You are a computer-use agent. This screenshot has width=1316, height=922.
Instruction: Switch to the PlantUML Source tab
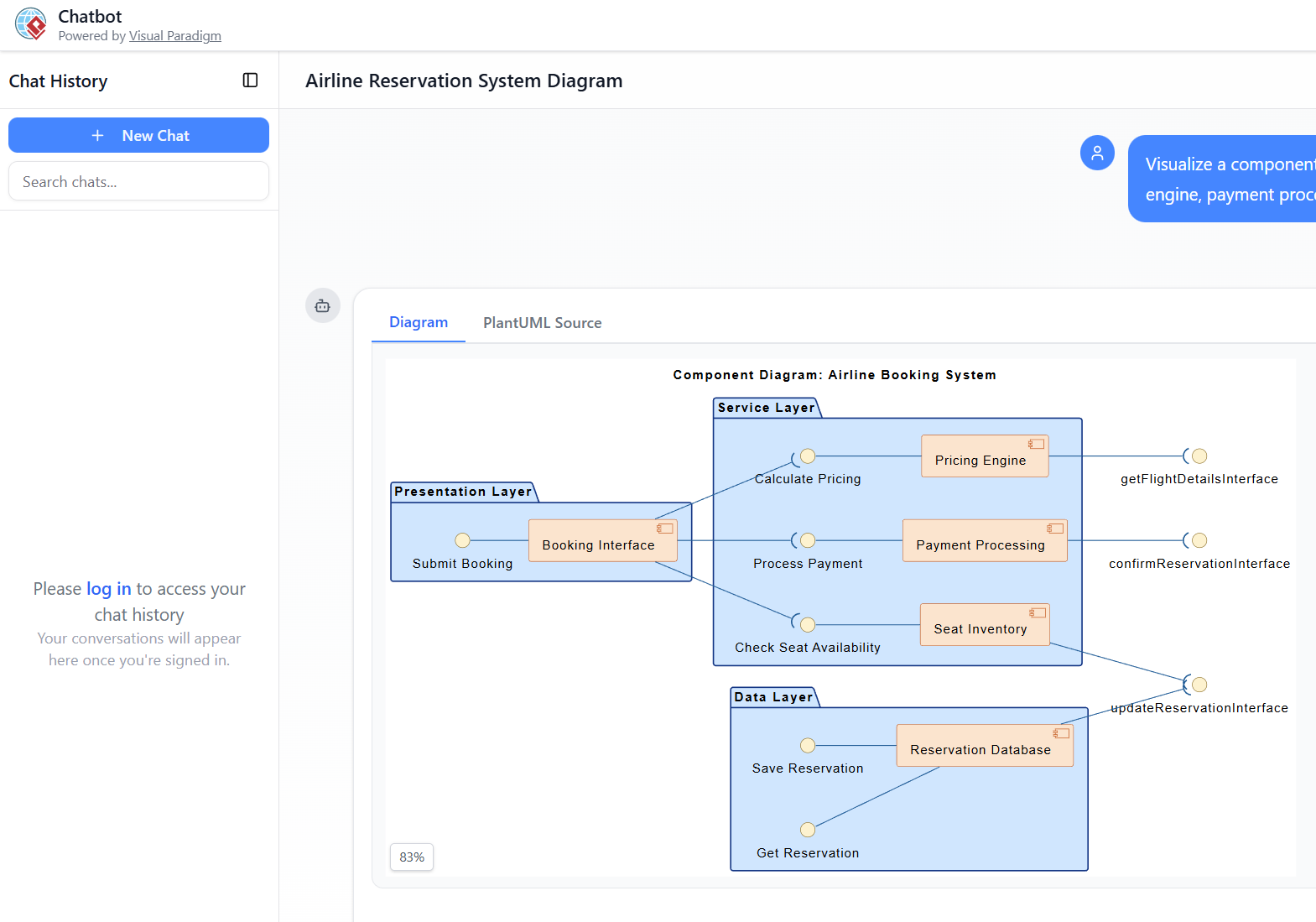pyautogui.click(x=542, y=323)
